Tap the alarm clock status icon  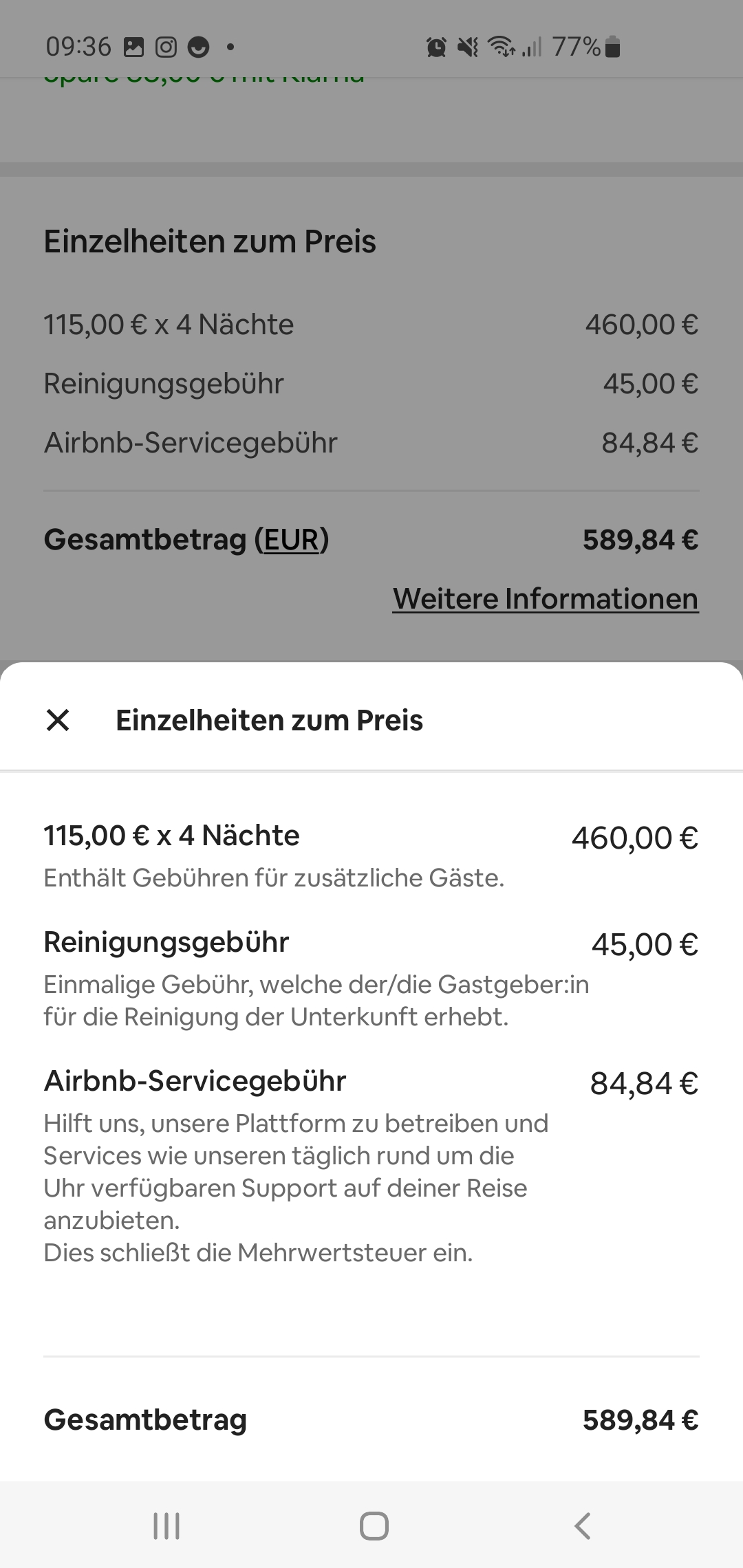436,47
